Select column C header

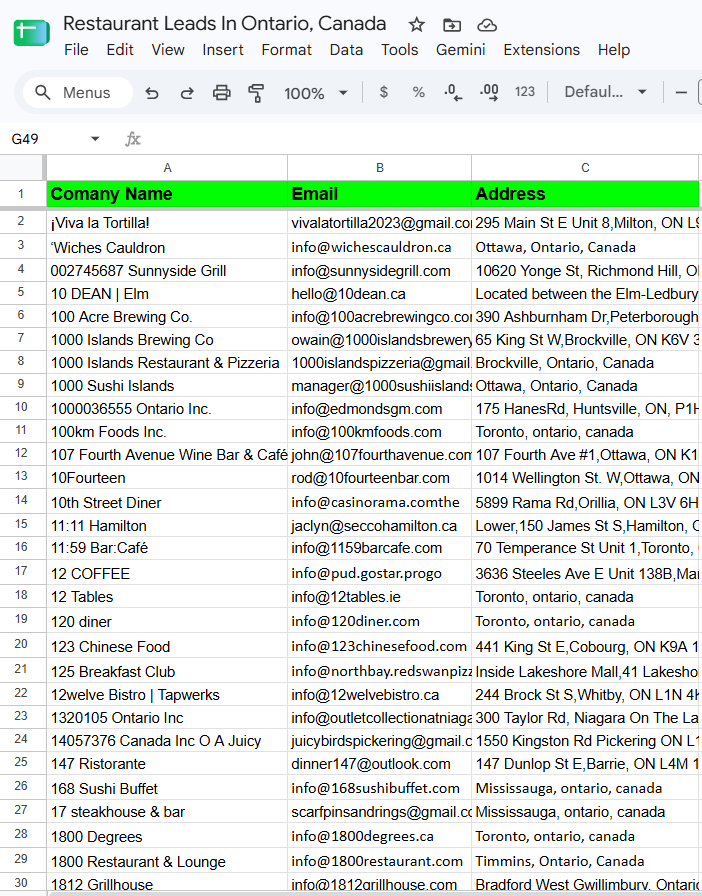pos(585,167)
